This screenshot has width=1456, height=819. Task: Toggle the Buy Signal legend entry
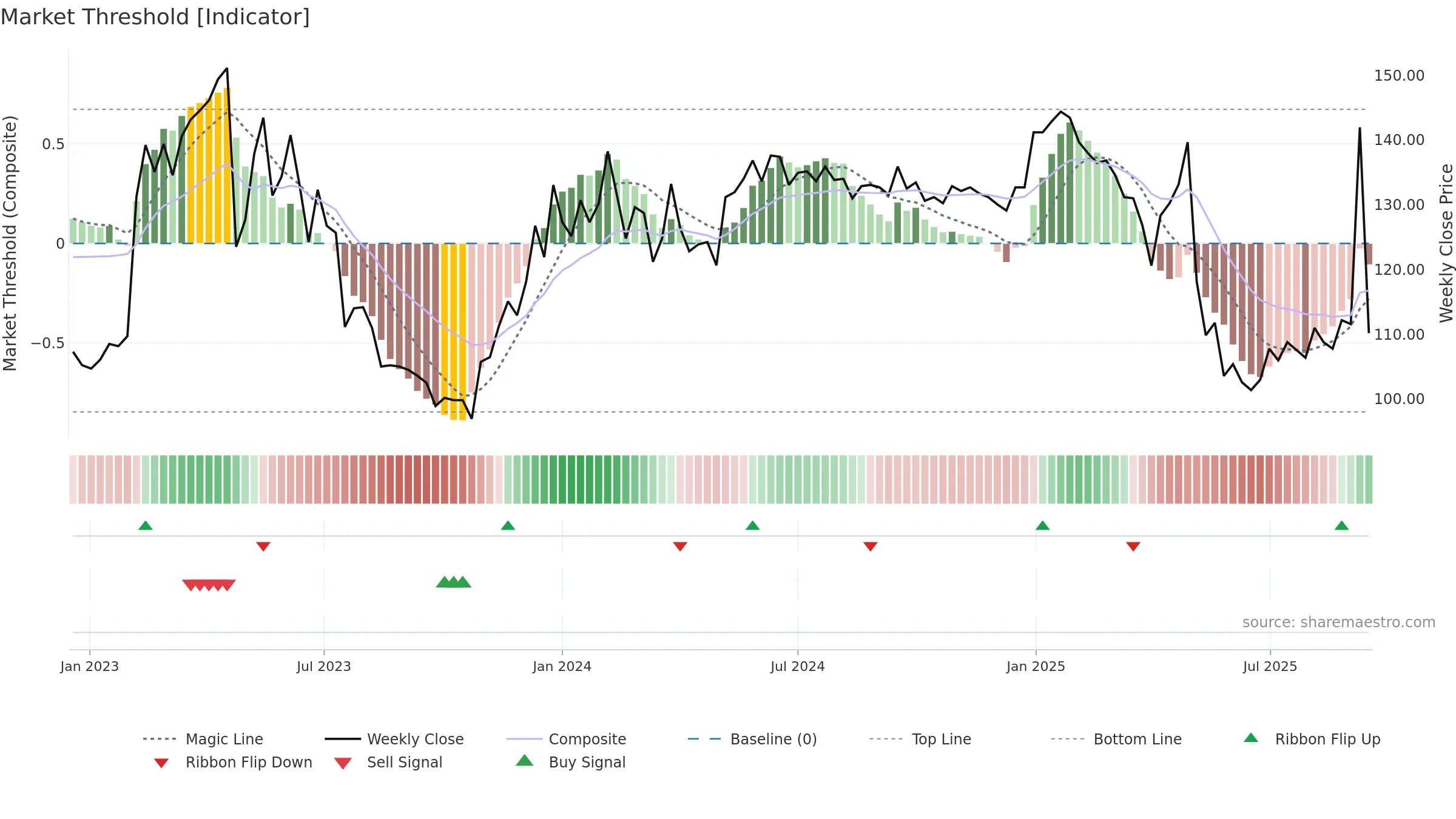[570, 762]
